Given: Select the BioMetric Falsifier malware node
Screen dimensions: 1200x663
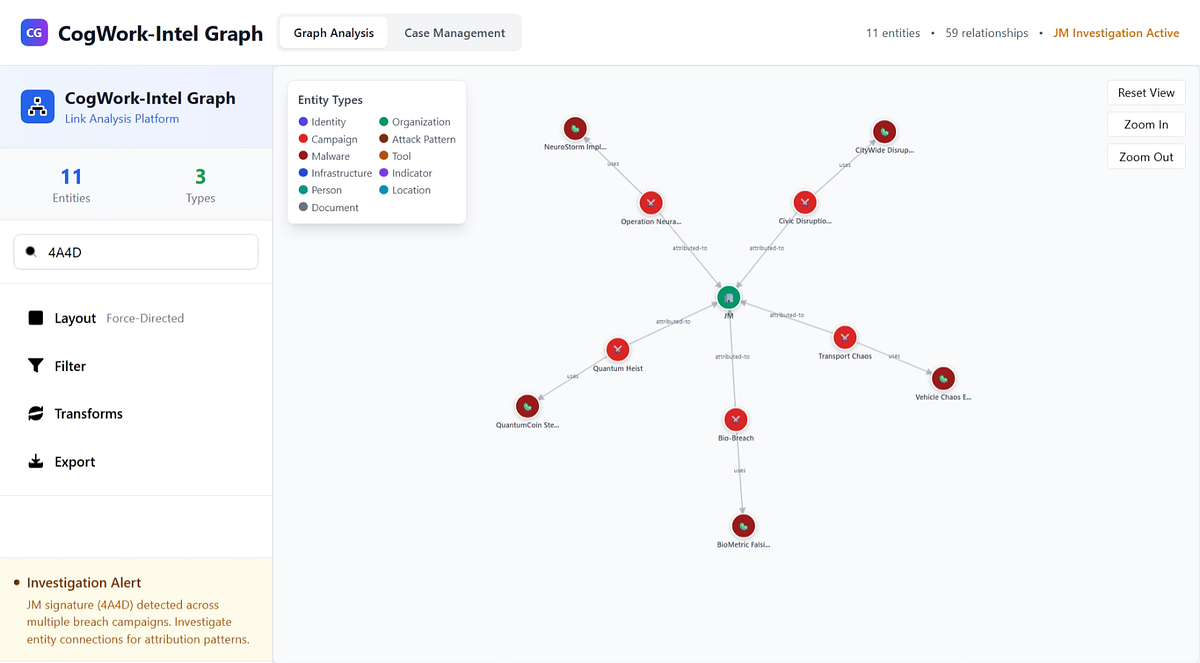Looking at the screenshot, I should pos(743,525).
